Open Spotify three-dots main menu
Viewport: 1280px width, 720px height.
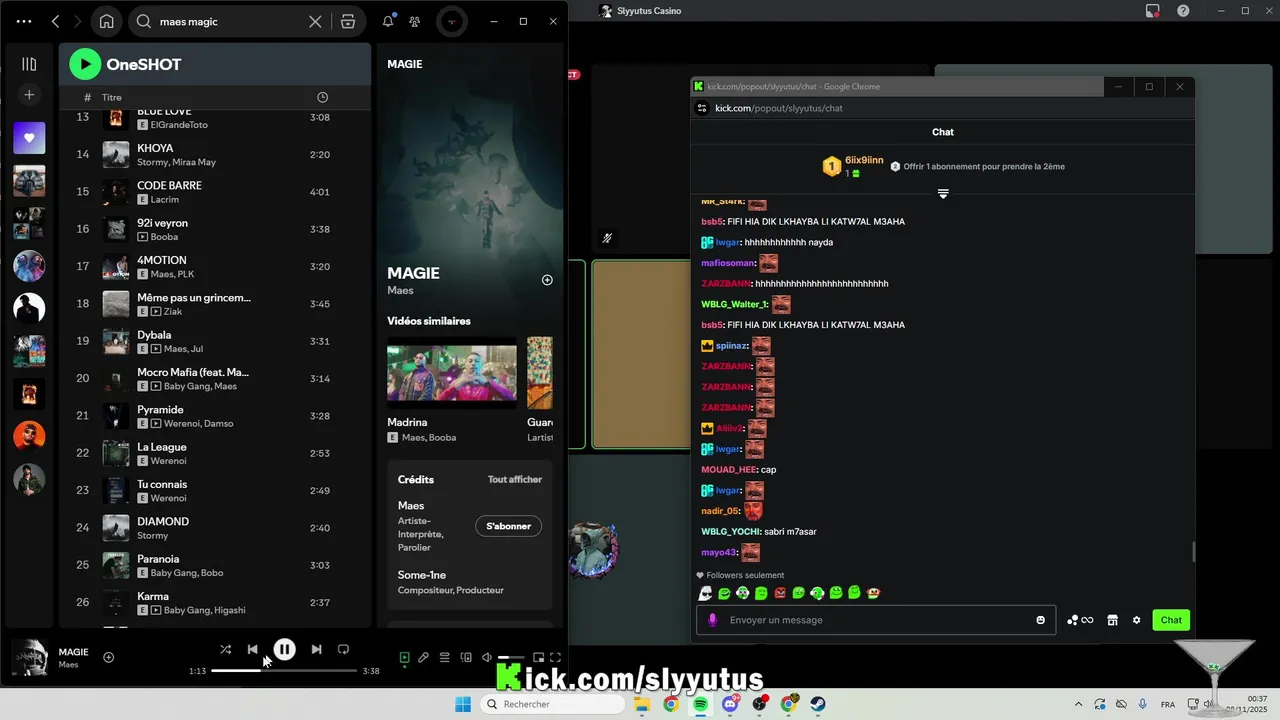(24, 21)
